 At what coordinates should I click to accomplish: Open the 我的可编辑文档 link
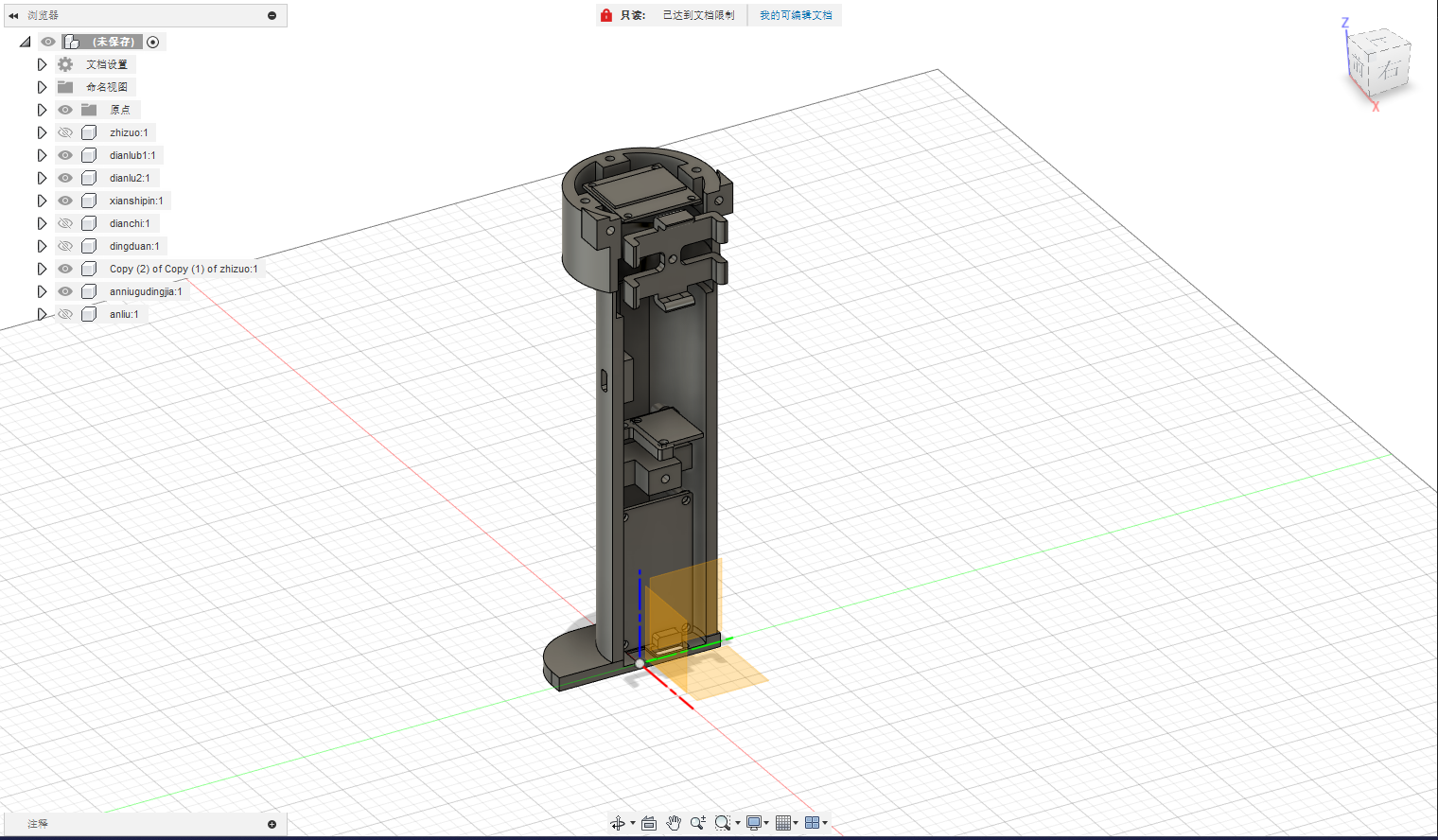pos(796,15)
